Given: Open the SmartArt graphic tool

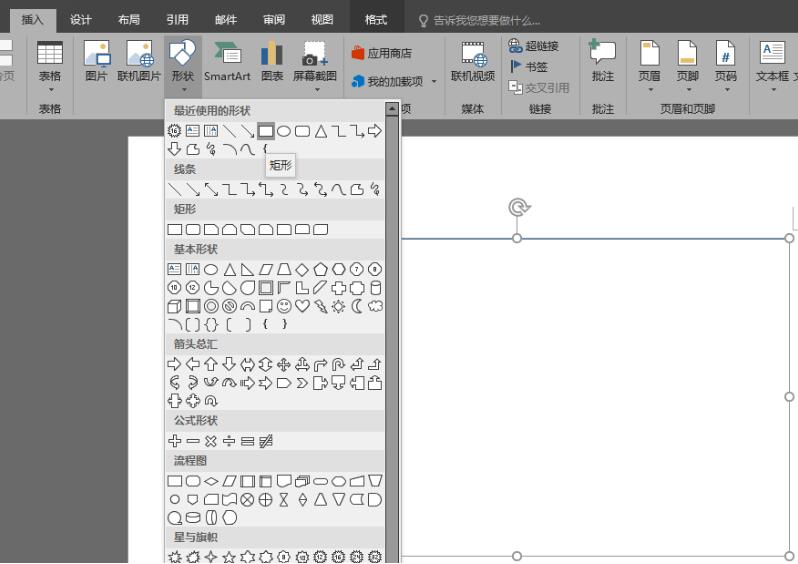Looking at the screenshot, I should [228, 60].
